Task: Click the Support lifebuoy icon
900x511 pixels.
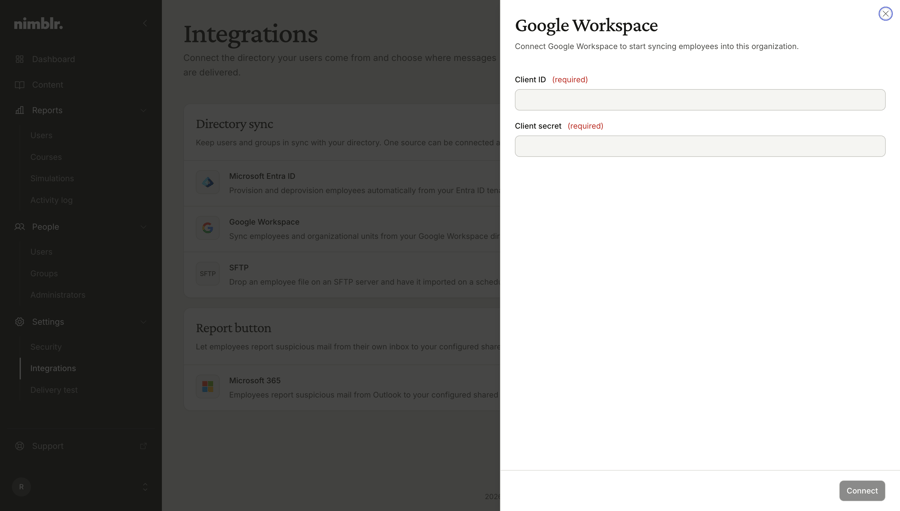Action: tap(20, 446)
